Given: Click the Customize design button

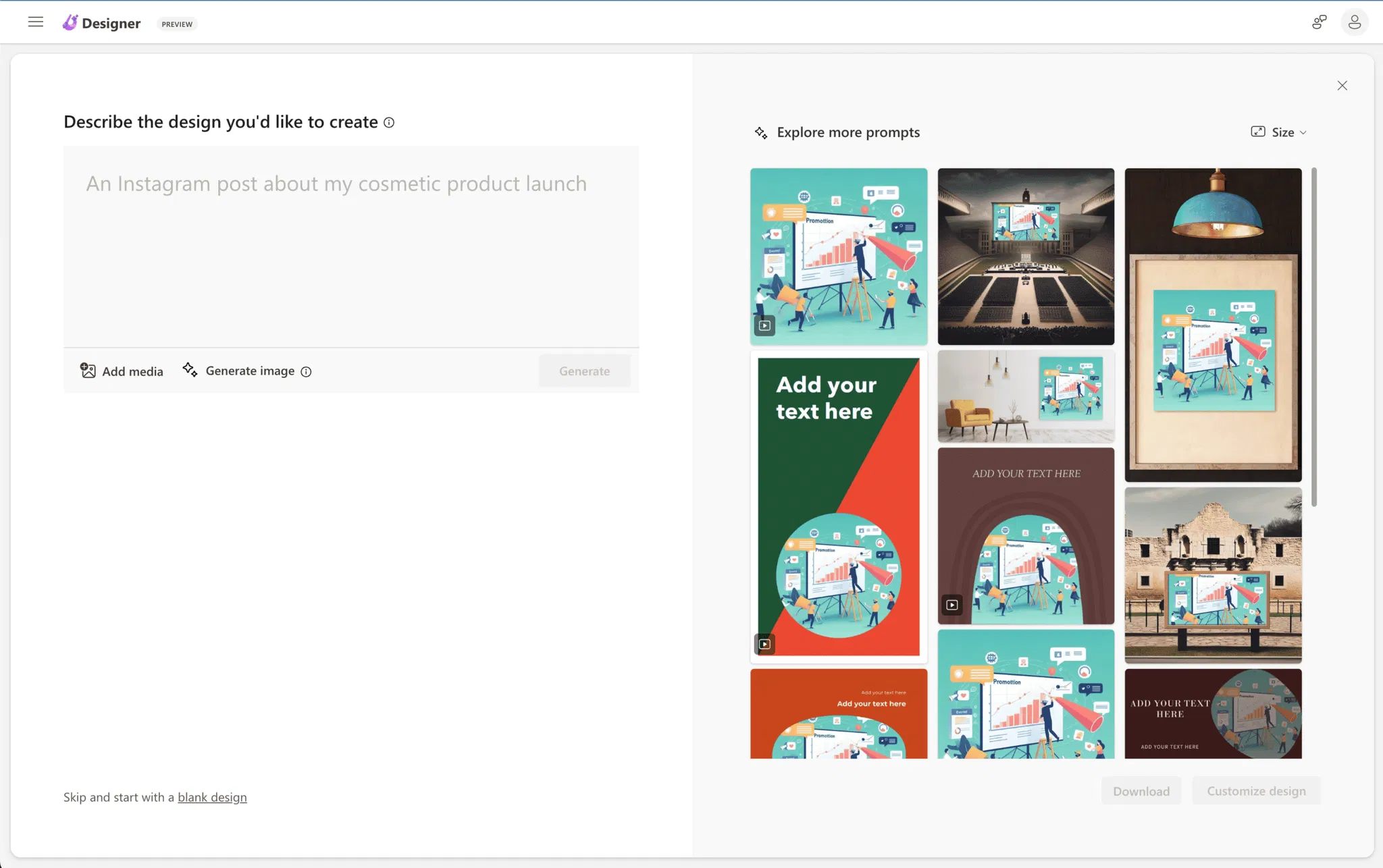Looking at the screenshot, I should 1255,791.
